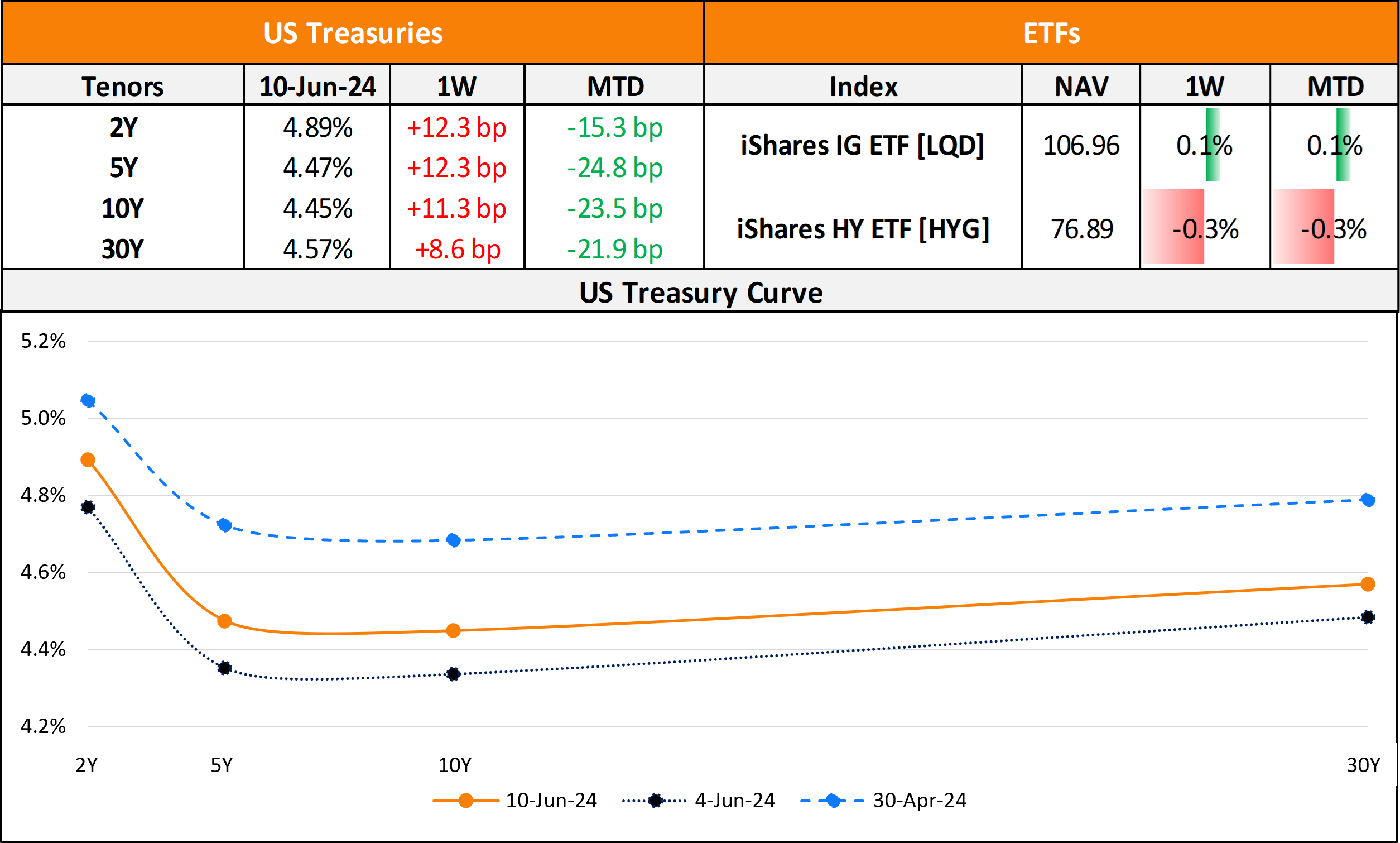Select the iShares HY ETF [HYG] cell

[x=863, y=229]
